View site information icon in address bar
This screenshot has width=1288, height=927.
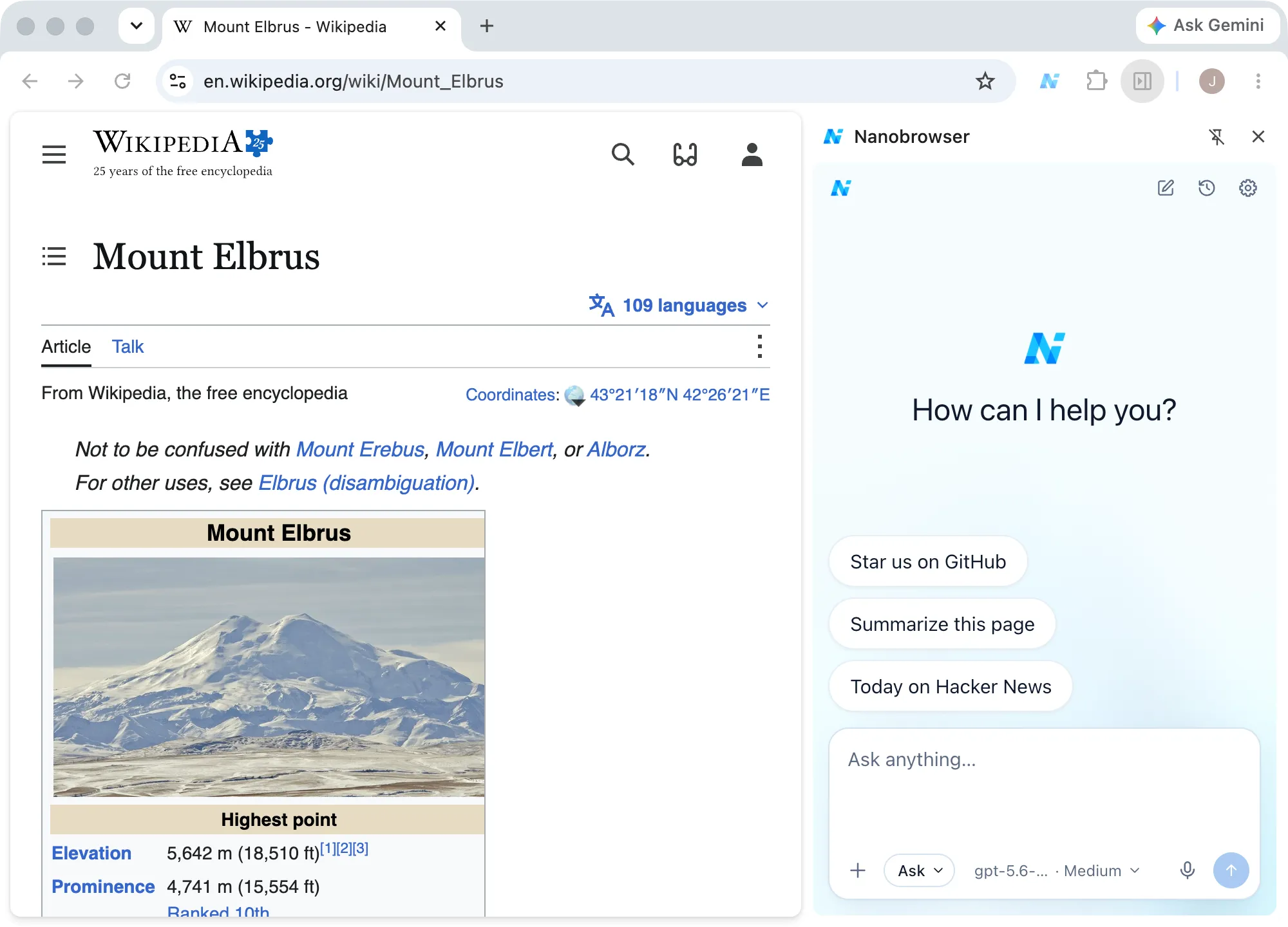pyautogui.click(x=177, y=81)
